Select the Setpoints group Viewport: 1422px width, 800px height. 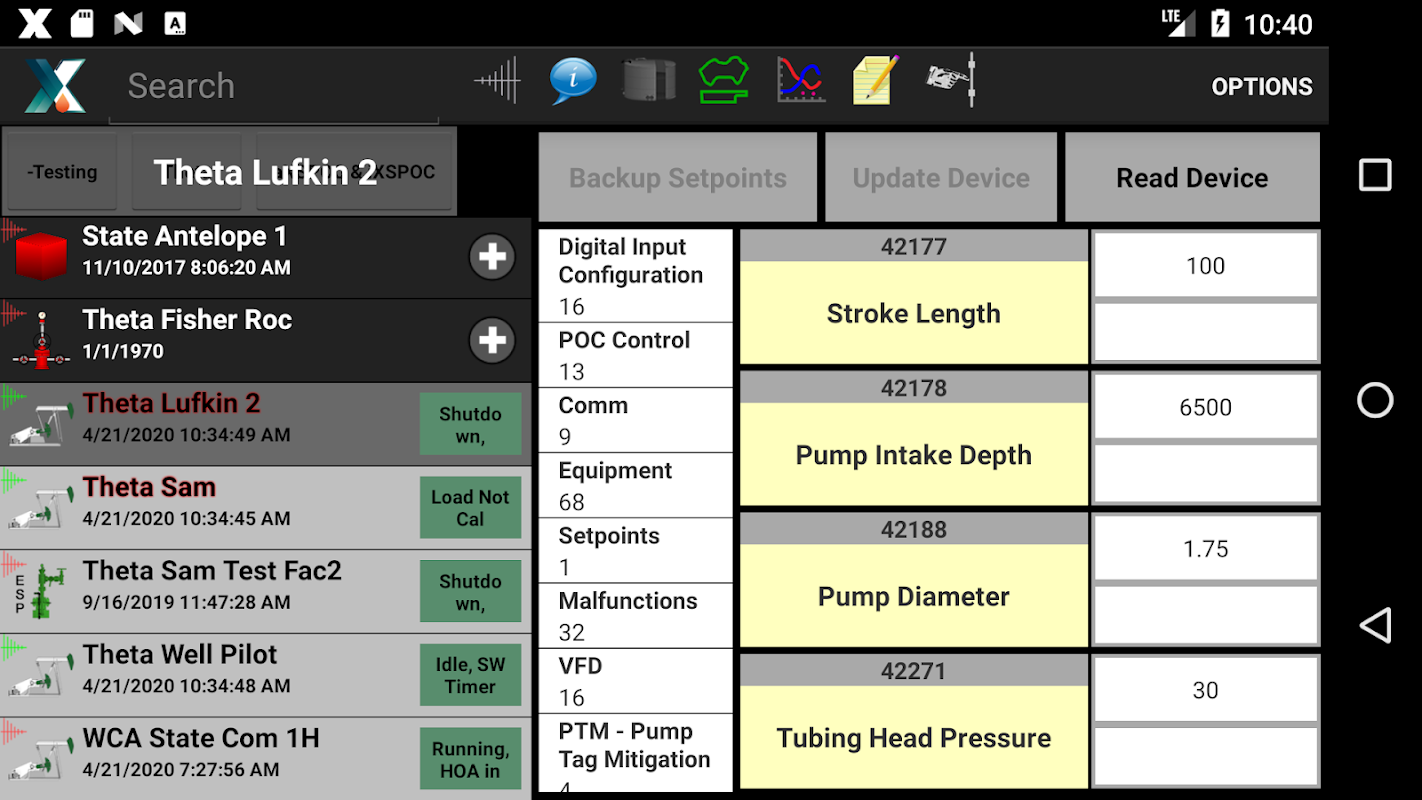636,550
